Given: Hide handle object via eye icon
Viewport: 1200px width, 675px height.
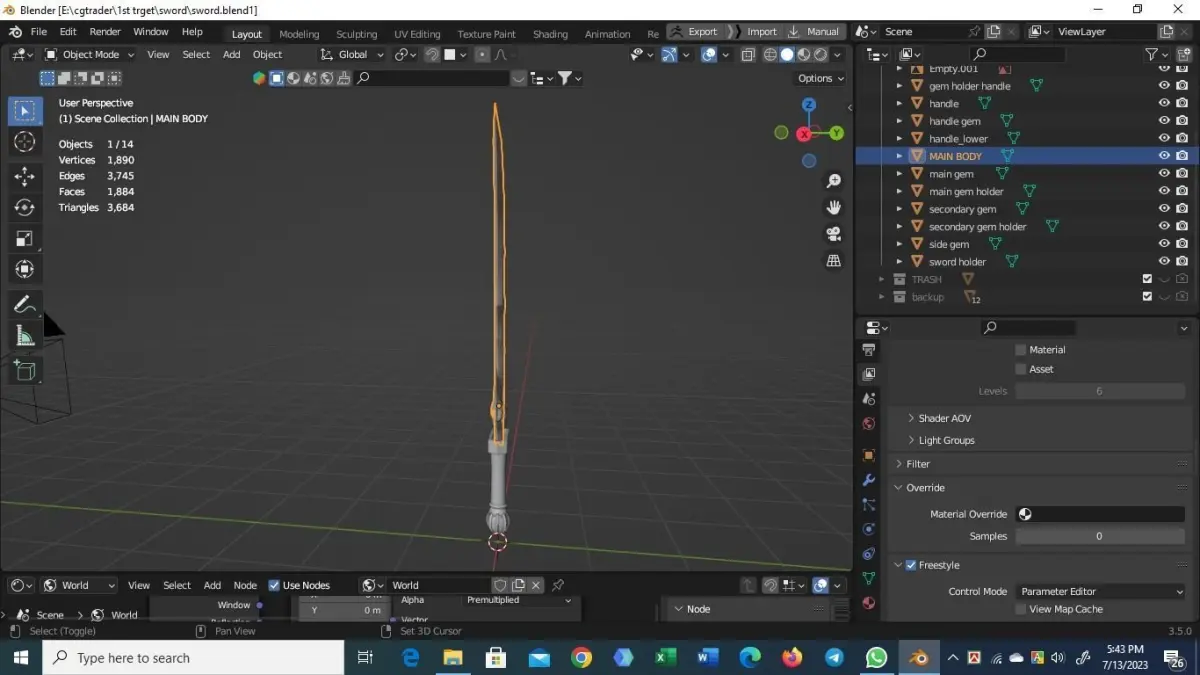Looking at the screenshot, I should [1164, 103].
